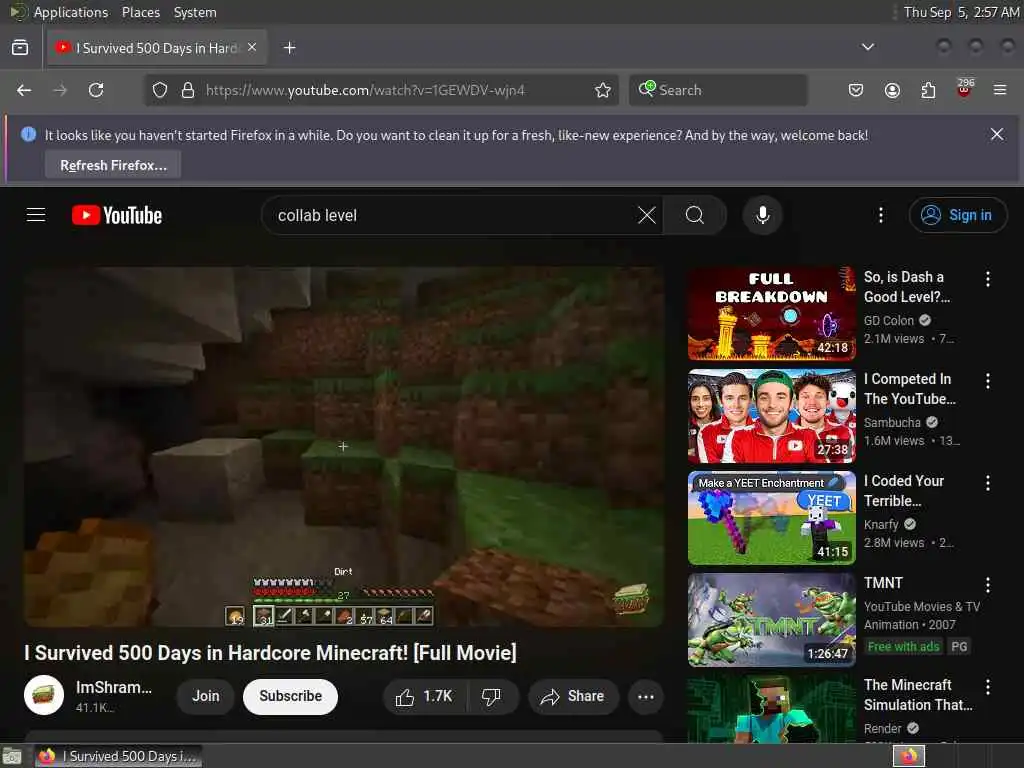Close the 'I Survived 500 Days' tab
The height and width of the screenshot is (768, 1024).
(x=252, y=48)
